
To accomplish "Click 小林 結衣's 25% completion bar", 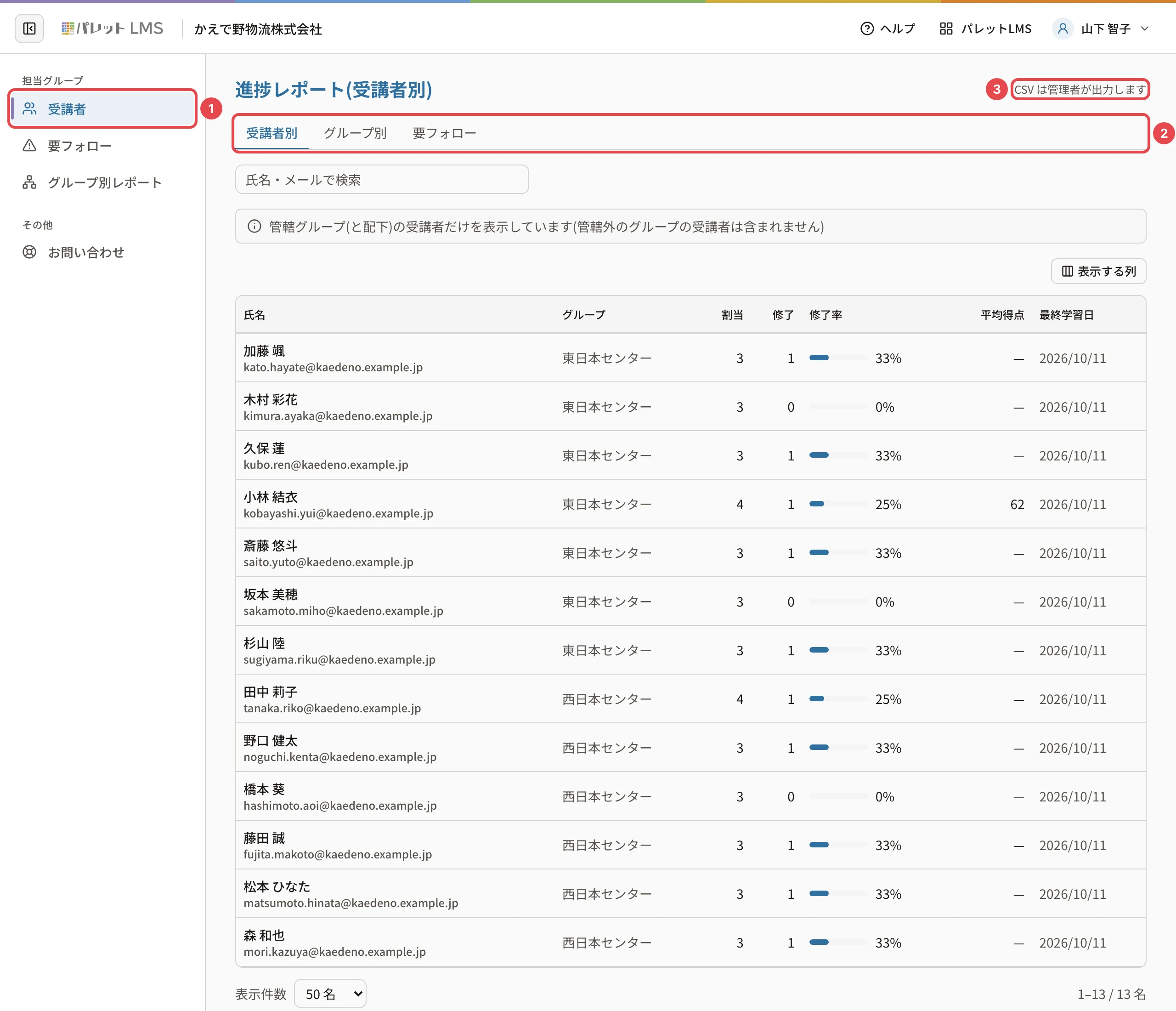I will [x=838, y=504].
